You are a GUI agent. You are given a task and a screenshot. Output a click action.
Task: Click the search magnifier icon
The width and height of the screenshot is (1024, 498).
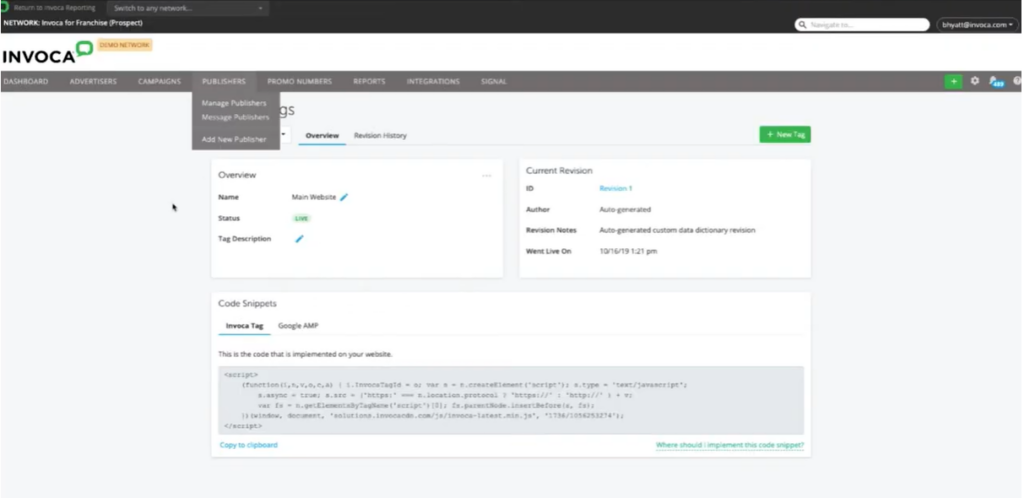tap(803, 25)
